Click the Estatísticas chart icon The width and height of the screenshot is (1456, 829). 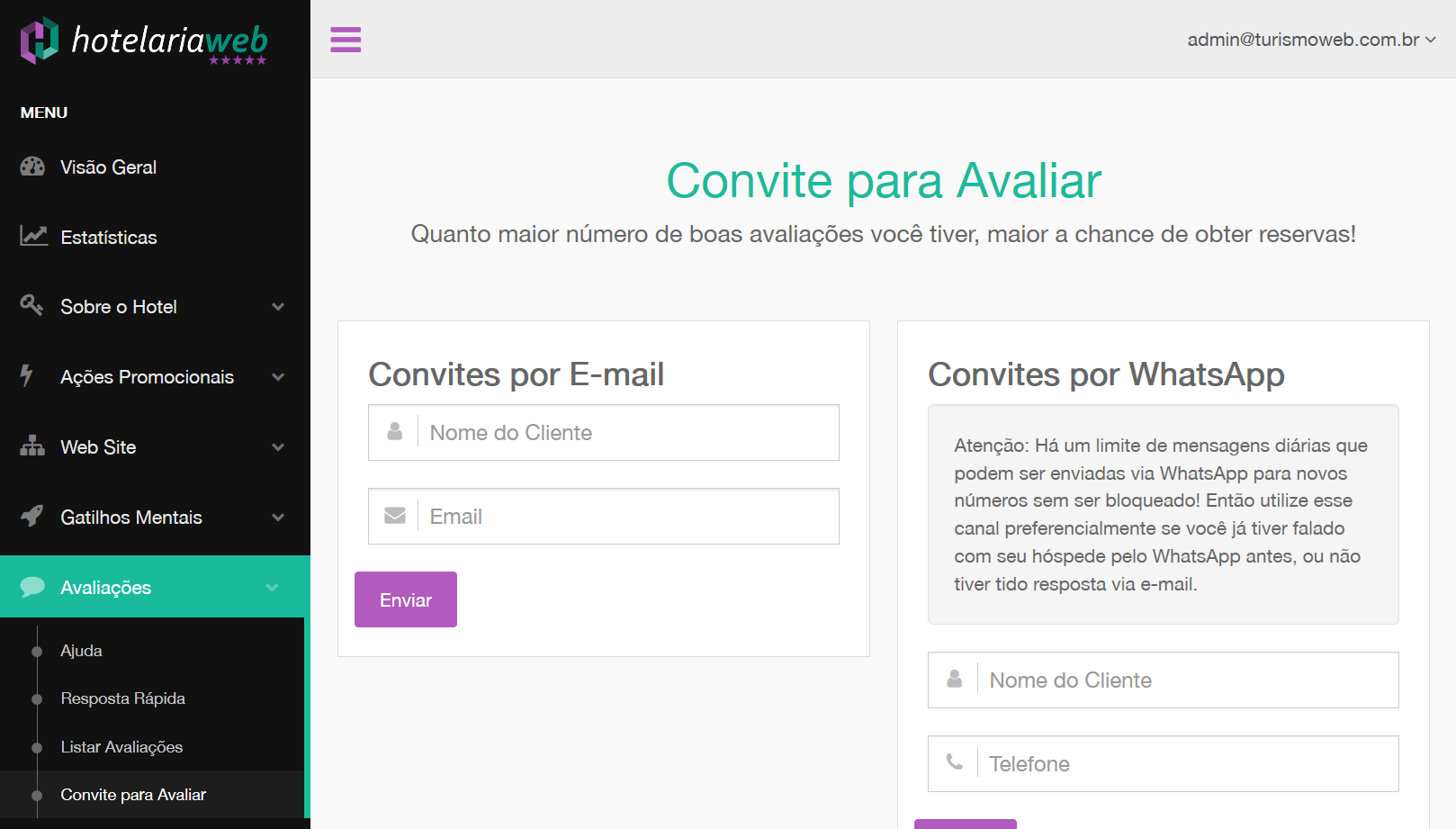tap(33, 236)
